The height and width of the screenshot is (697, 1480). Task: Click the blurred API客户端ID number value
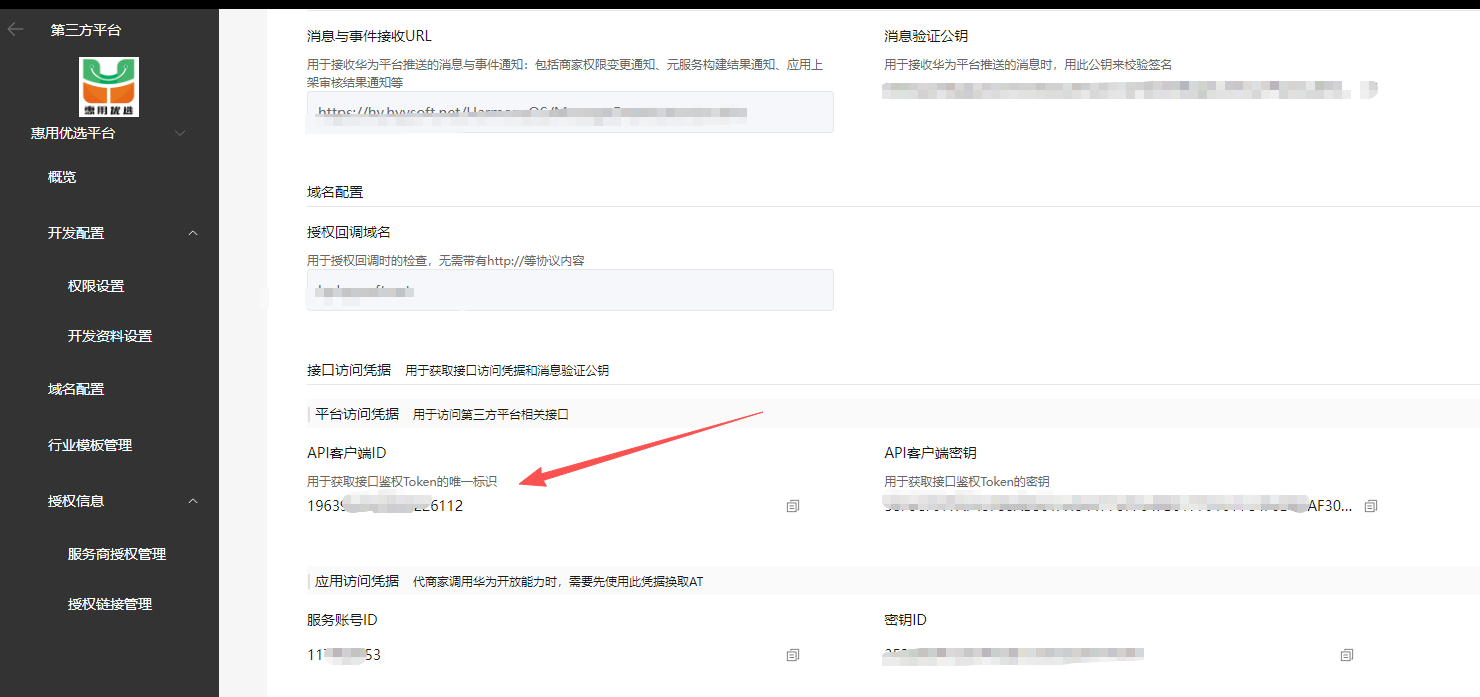(385, 506)
